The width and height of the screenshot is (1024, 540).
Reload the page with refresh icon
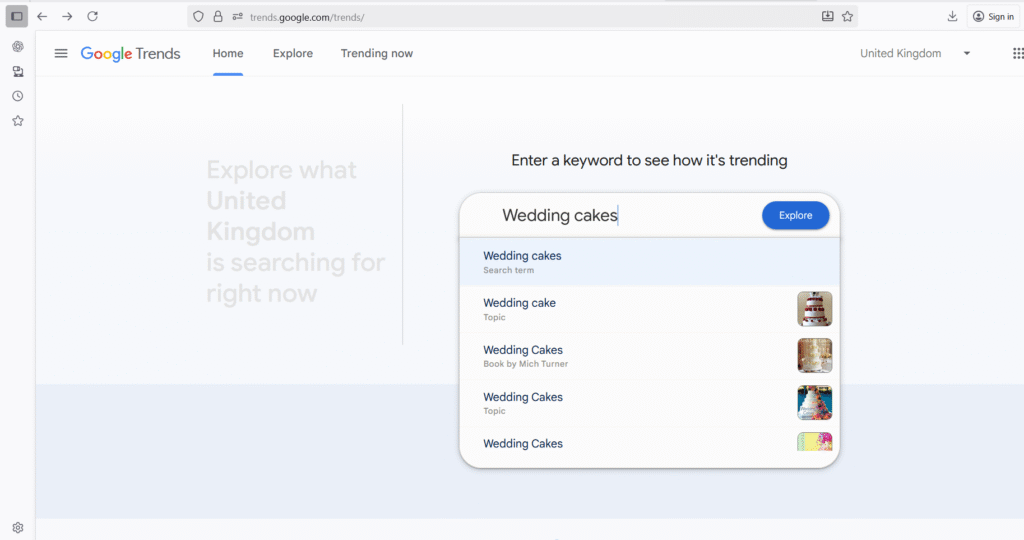pyautogui.click(x=93, y=16)
